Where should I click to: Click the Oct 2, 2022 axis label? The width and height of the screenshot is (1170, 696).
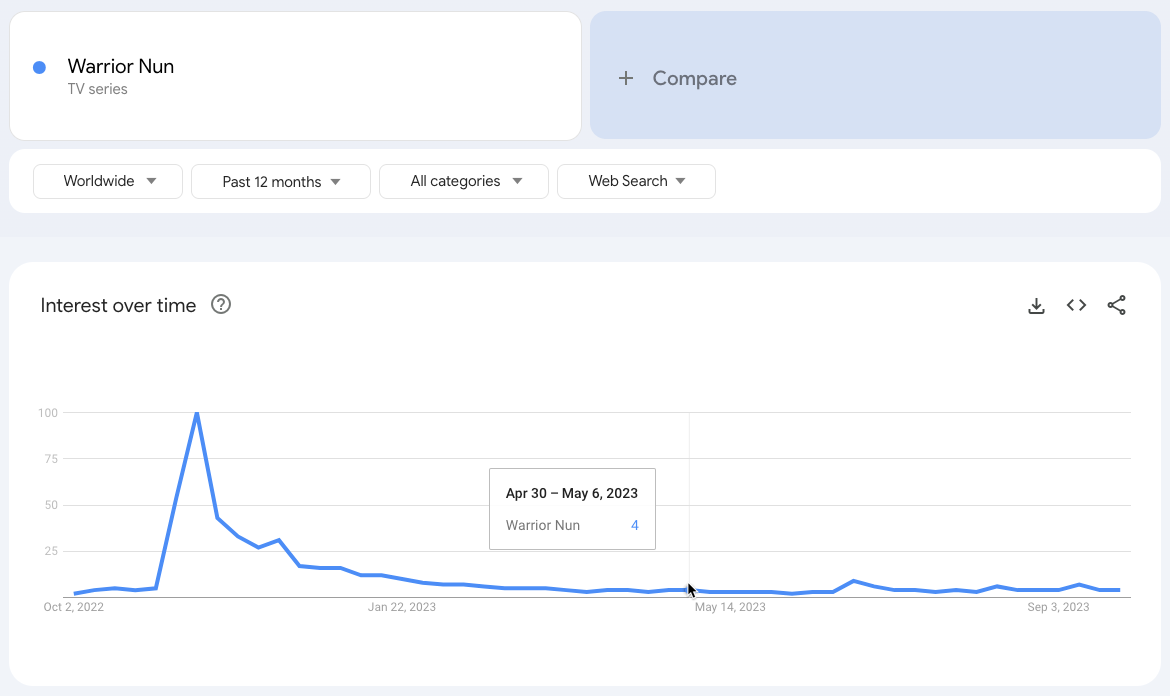[74, 606]
